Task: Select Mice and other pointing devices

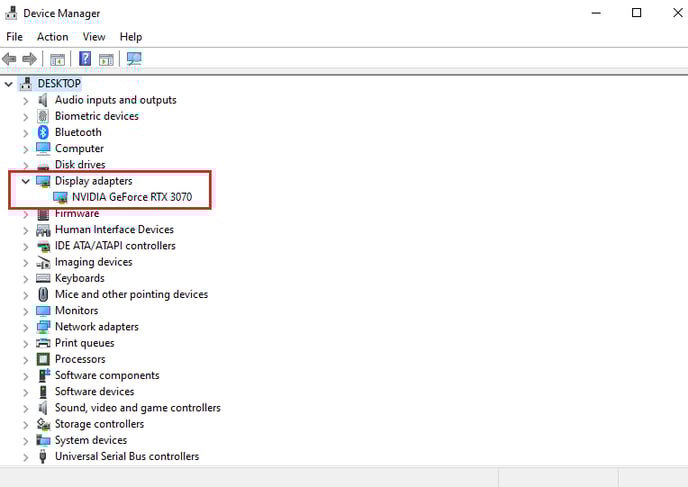Action: click(131, 294)
